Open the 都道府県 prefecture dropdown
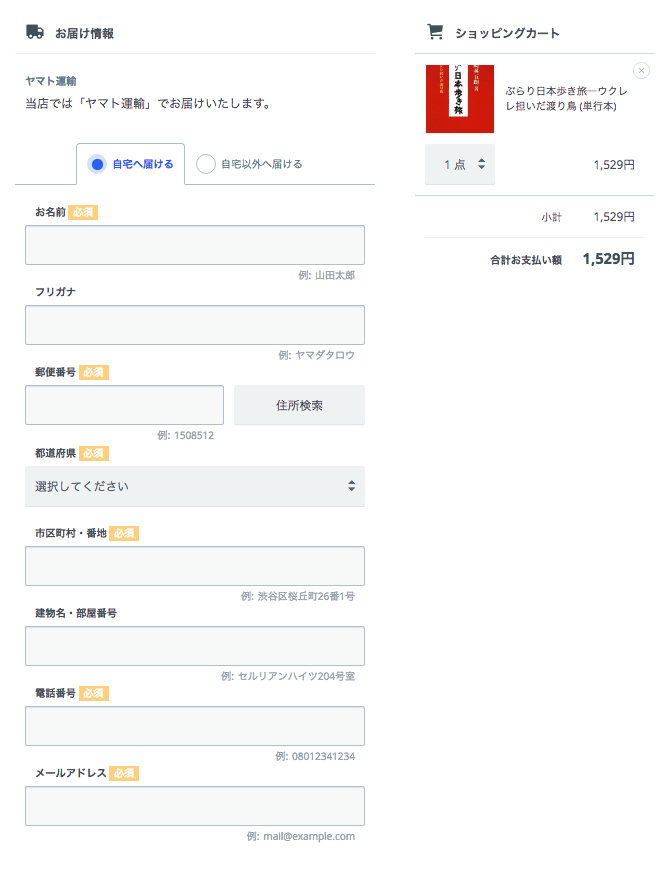This screenshot has height=883, width=667. pos(195,486)
